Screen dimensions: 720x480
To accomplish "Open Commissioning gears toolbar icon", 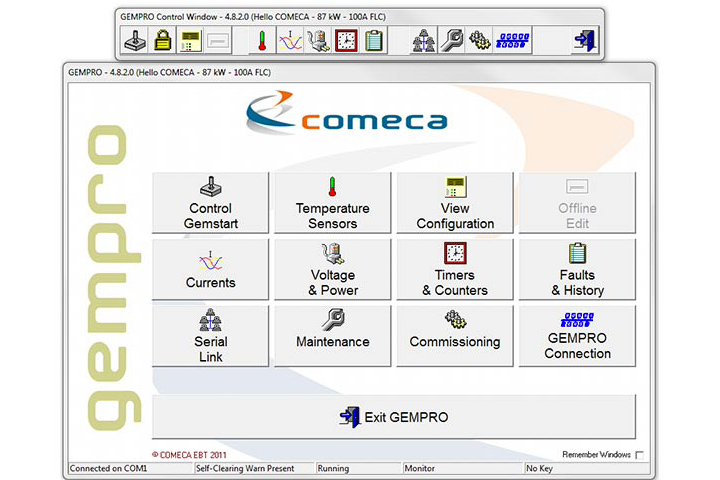I will click(479, 40).
